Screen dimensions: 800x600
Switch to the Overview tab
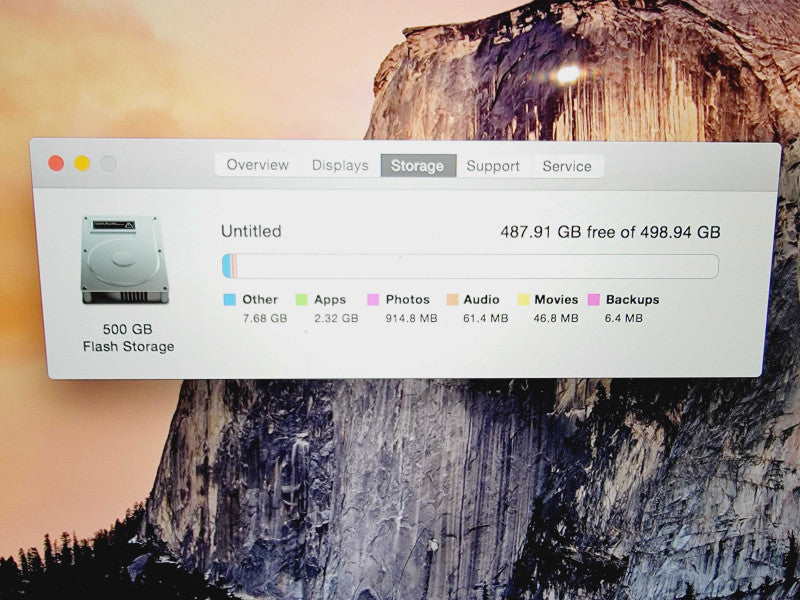(258, 165)
